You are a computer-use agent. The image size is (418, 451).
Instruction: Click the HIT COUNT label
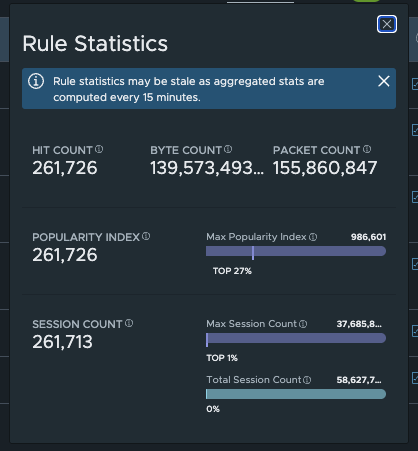(62, 150)
